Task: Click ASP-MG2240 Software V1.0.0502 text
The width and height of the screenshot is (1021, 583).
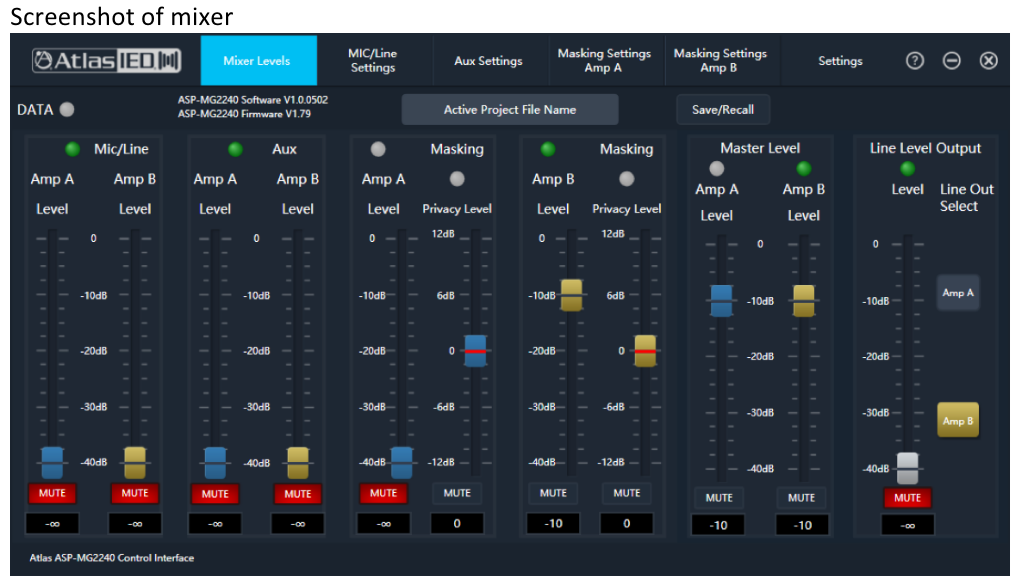Action: coord(253,100)
